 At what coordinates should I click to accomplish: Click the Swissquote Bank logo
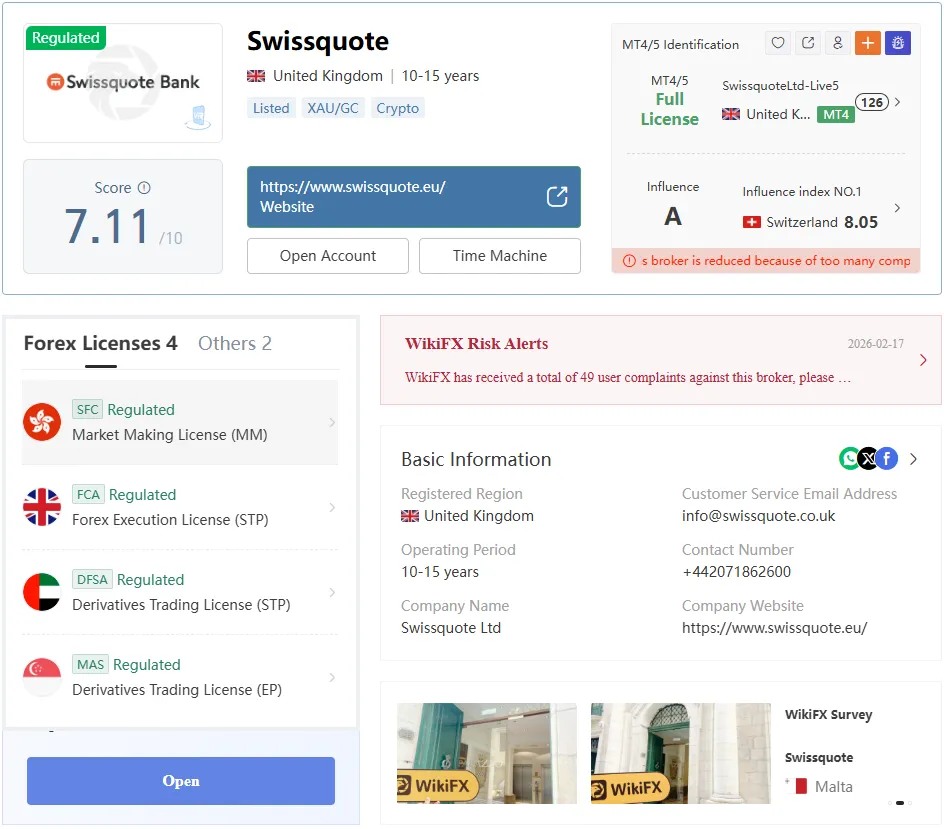[123, 82]
